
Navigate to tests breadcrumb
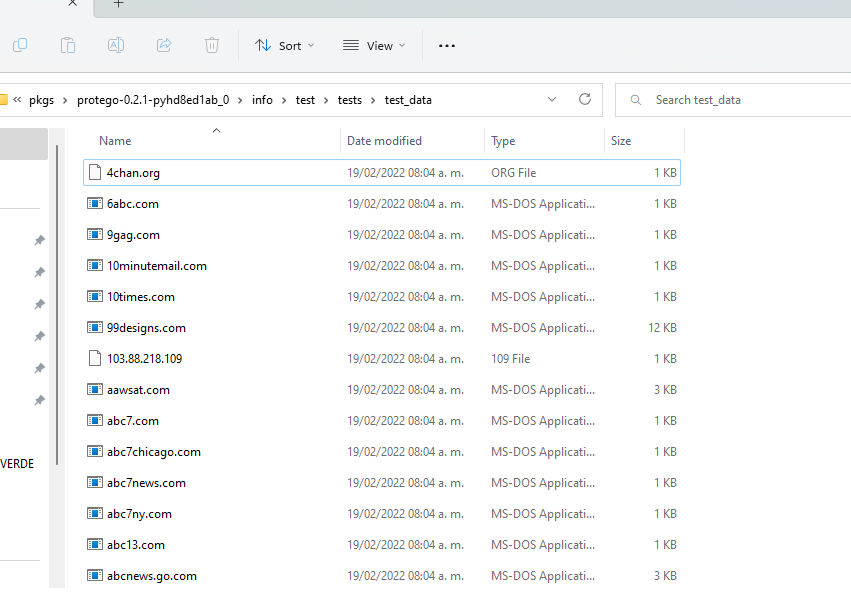(350, 100)
